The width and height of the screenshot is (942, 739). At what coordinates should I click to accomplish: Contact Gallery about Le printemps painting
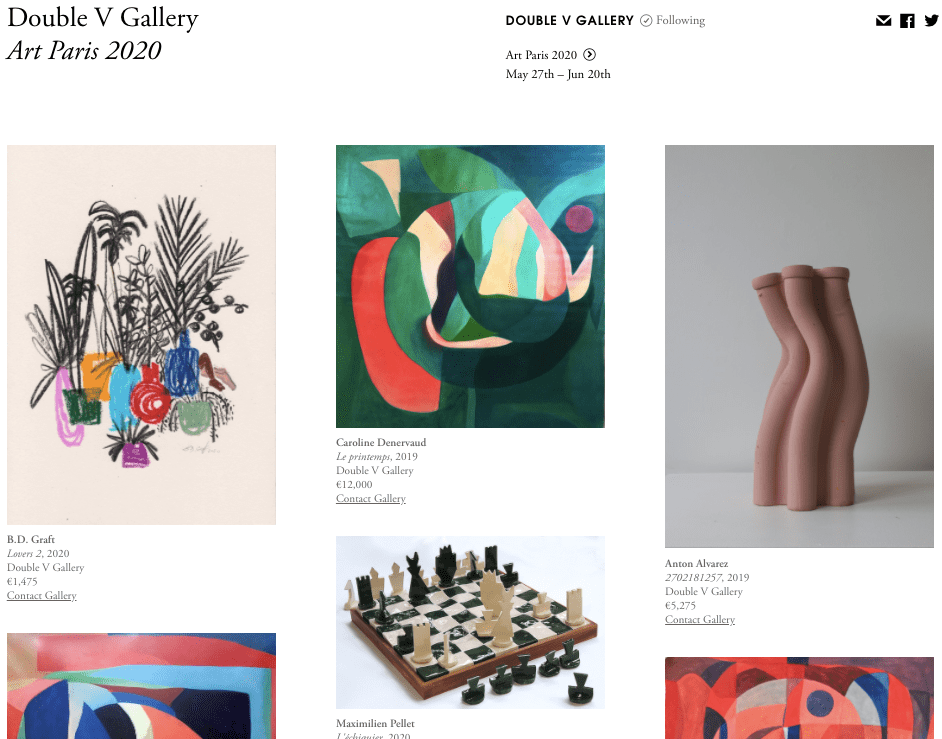[371, 498]
